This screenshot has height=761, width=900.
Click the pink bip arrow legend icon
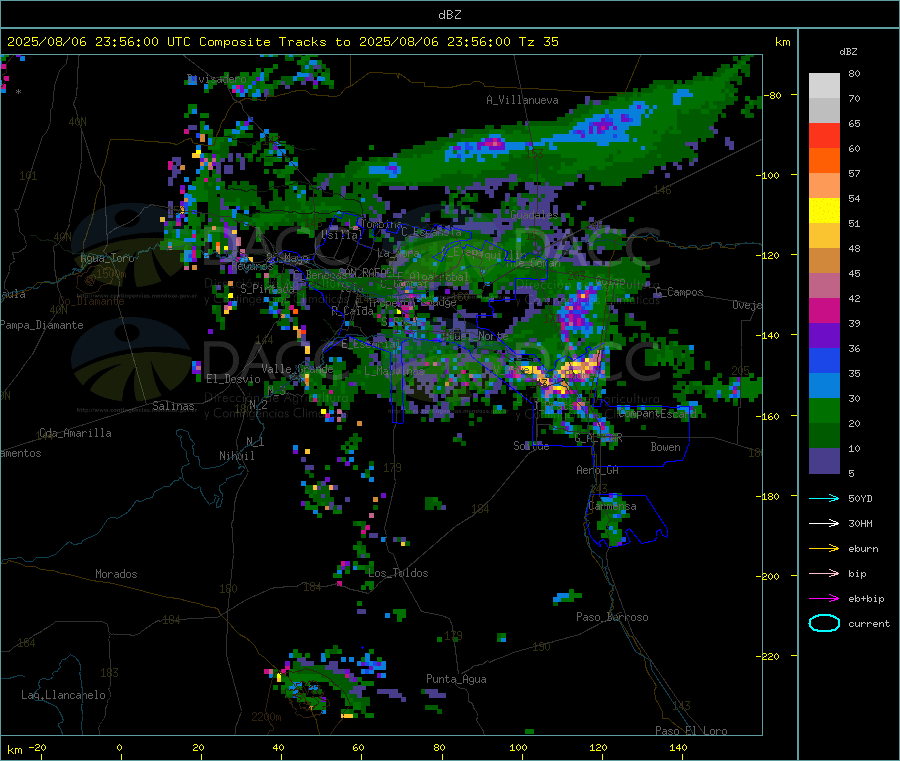click(824, 573)
